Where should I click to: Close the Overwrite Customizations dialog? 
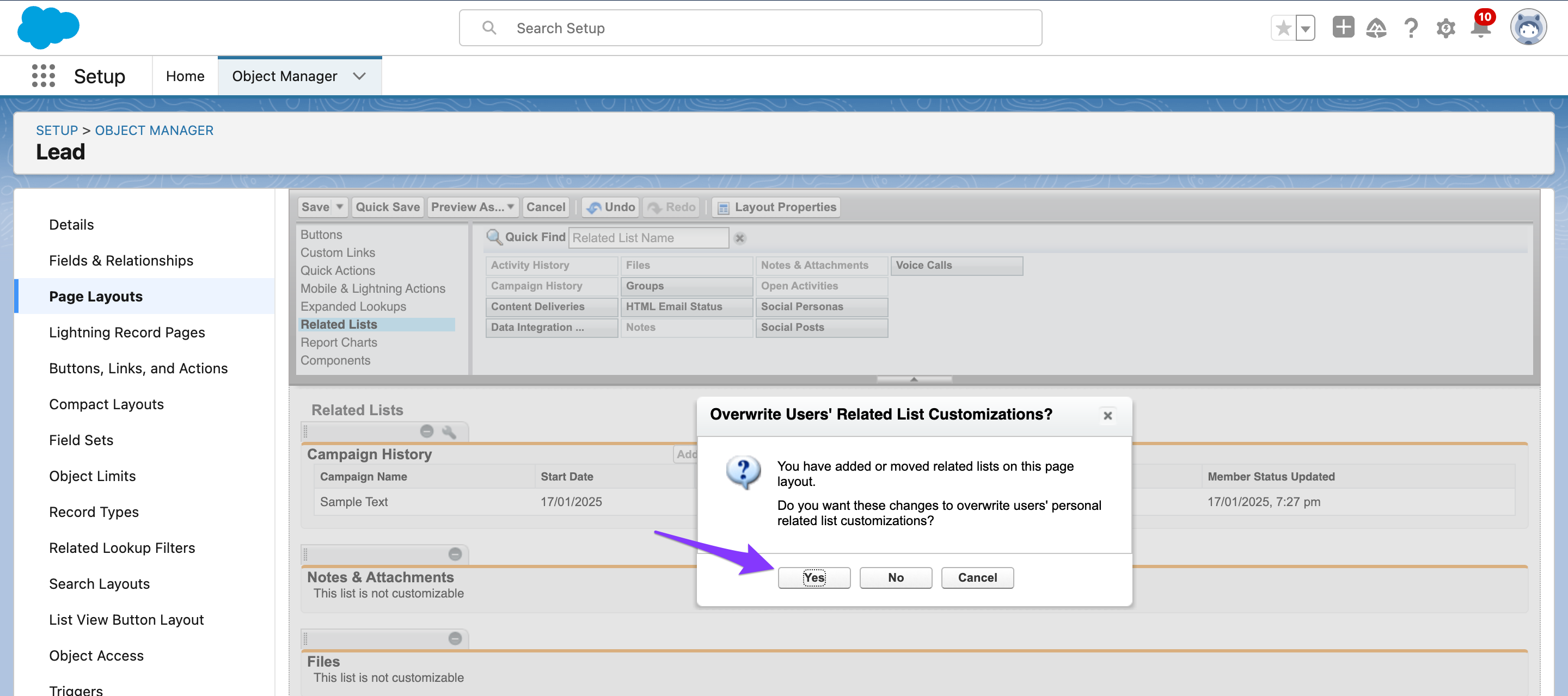(1107, 416)
